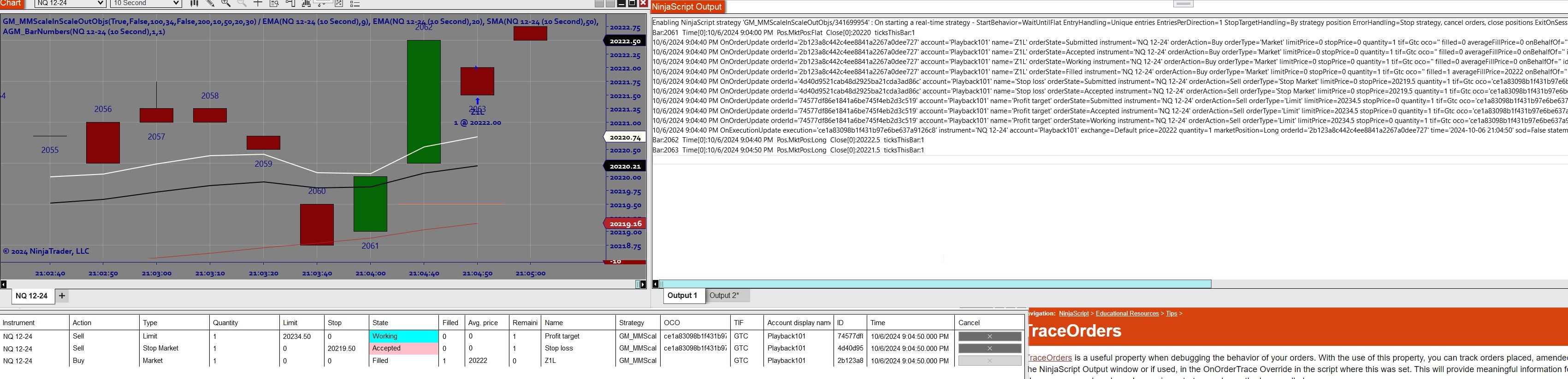Click the Output panel top drag handle
The height and width of the screenshot is (379, 1568).
pyautogui.click(x=1183, y=4)
